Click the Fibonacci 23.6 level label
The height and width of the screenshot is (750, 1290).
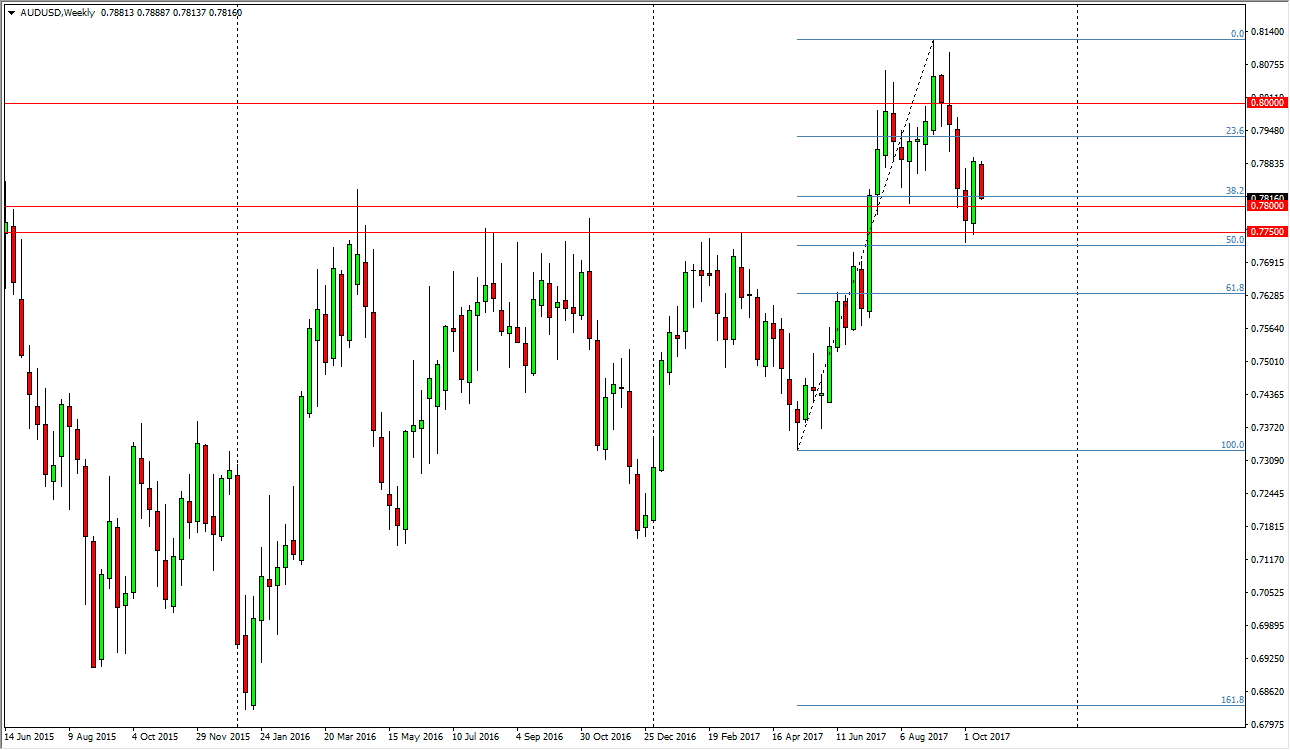(x=1235, y=131)
